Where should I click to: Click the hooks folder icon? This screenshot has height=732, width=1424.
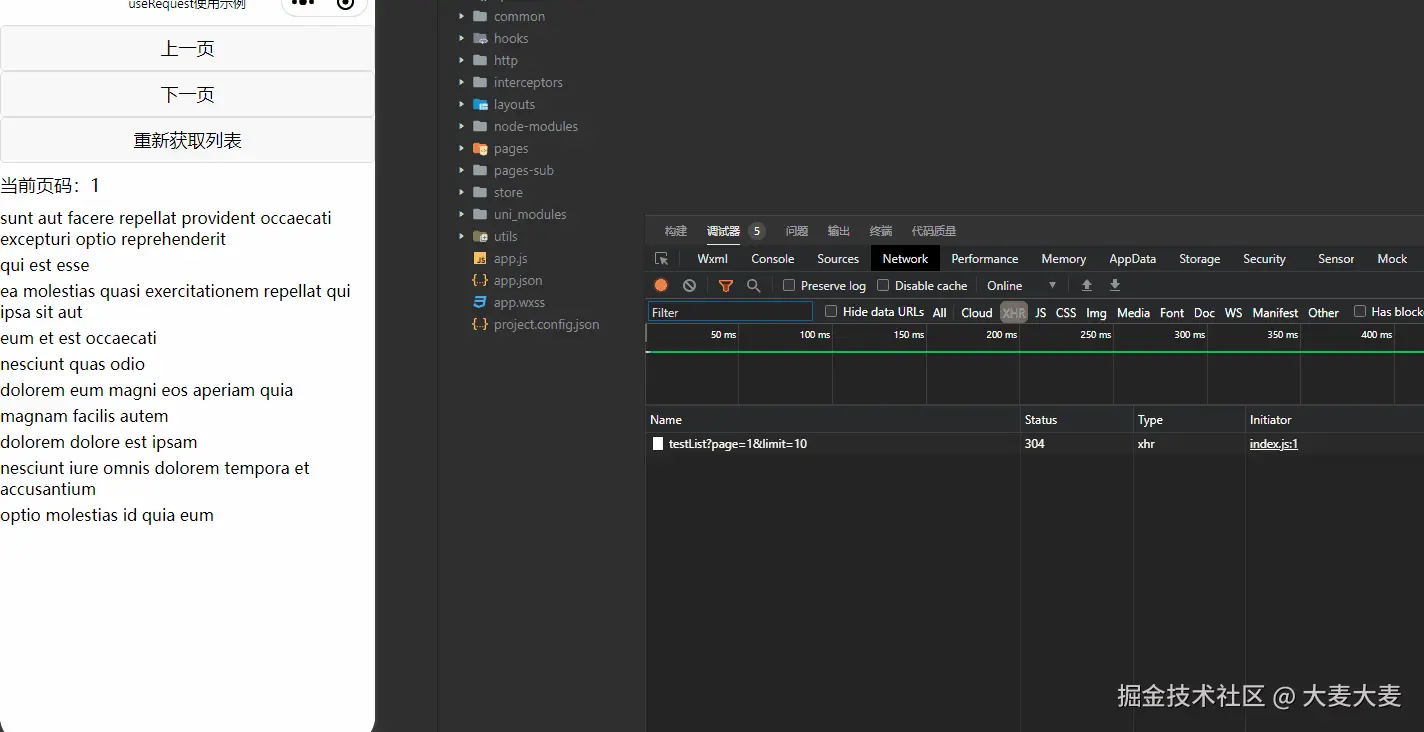pyautogui.click(x=480, y=38)
